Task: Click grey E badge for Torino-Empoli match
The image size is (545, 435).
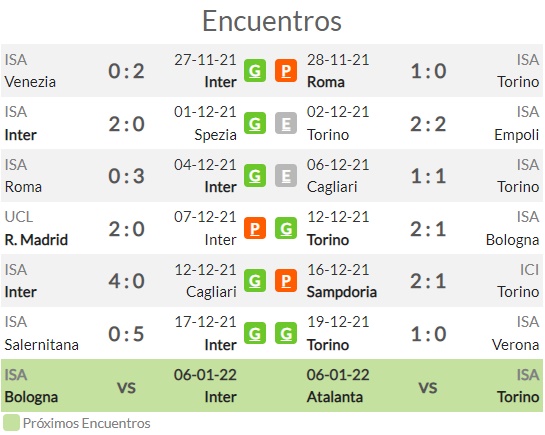Action: 286,123
